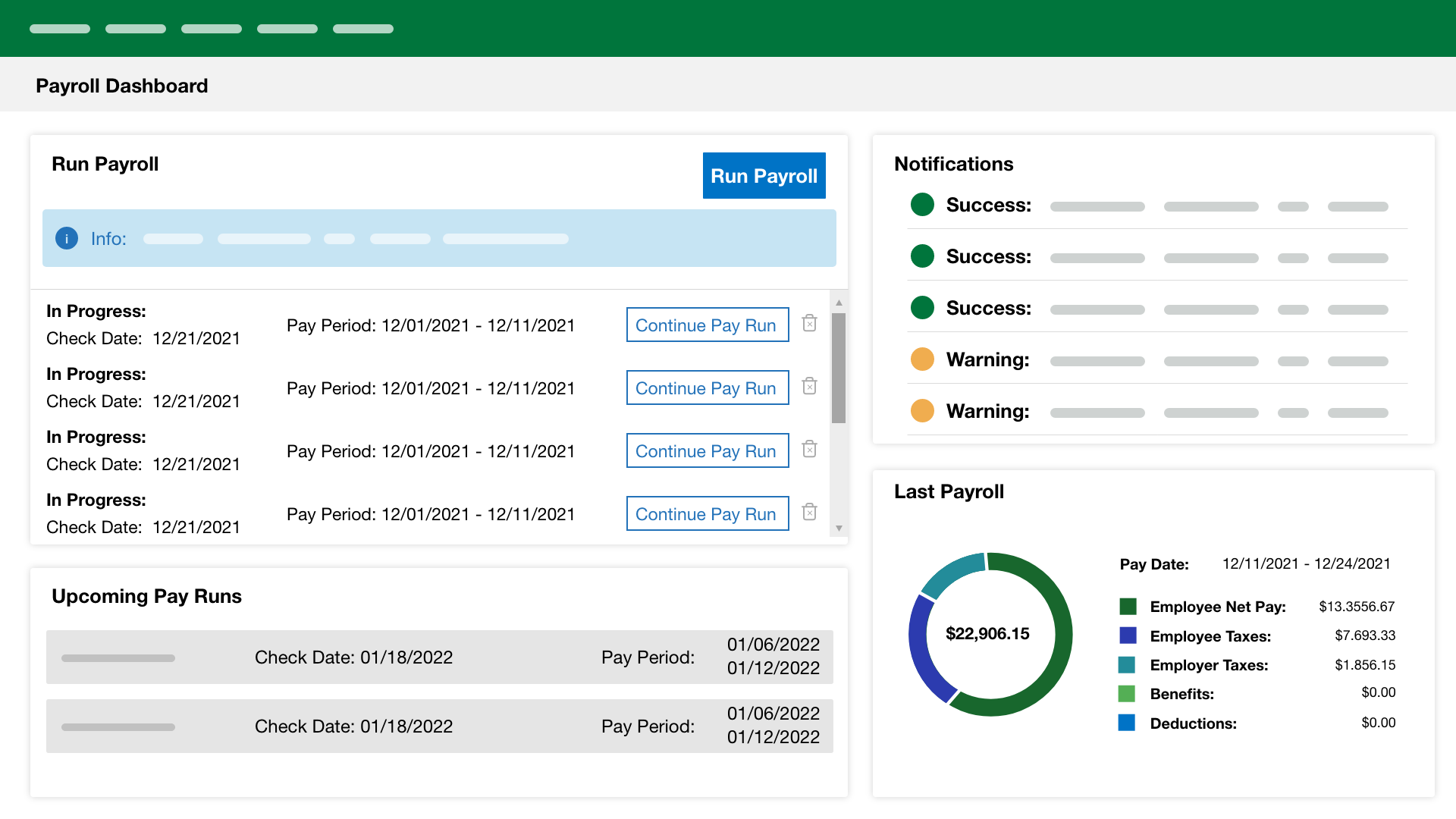Click the Employer Taxes teal color swatch
This screenshot has width=1456, height=819.
coord(1127,664)
